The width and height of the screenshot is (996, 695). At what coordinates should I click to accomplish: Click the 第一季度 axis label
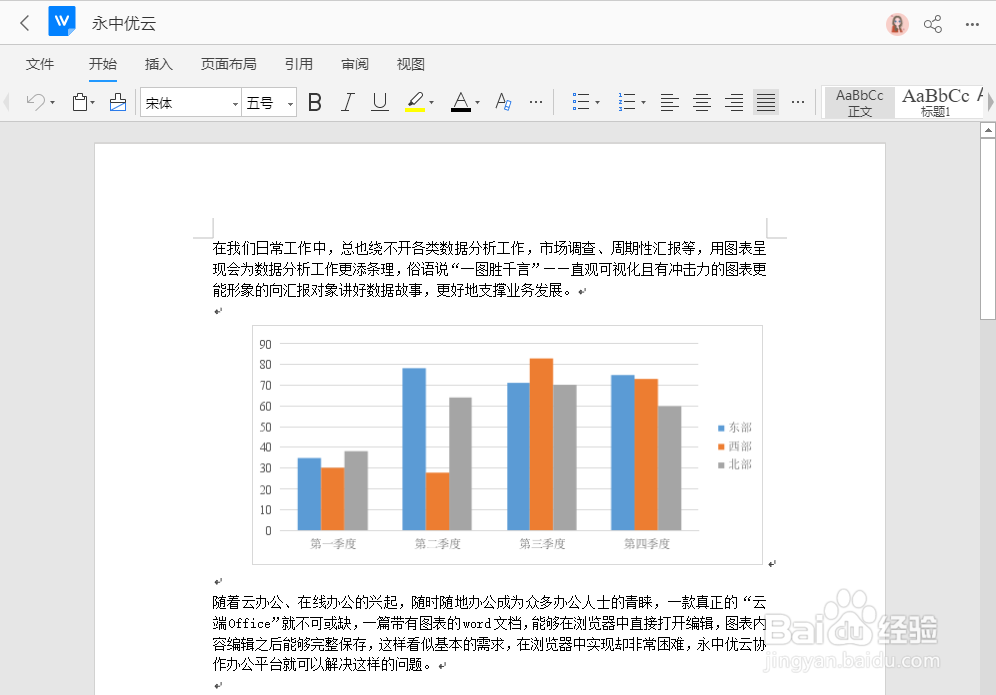tap(333, 544)
